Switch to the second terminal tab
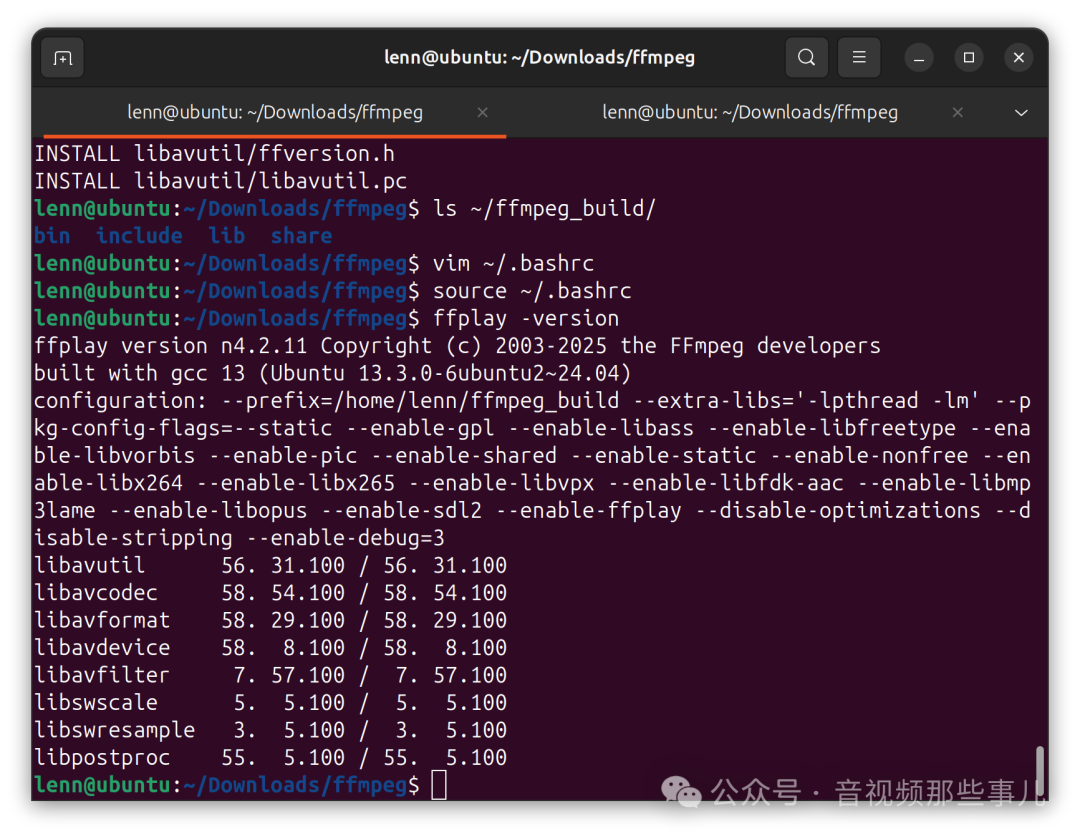The height and width of the screenshot is (836, 1080). point(750,112)
